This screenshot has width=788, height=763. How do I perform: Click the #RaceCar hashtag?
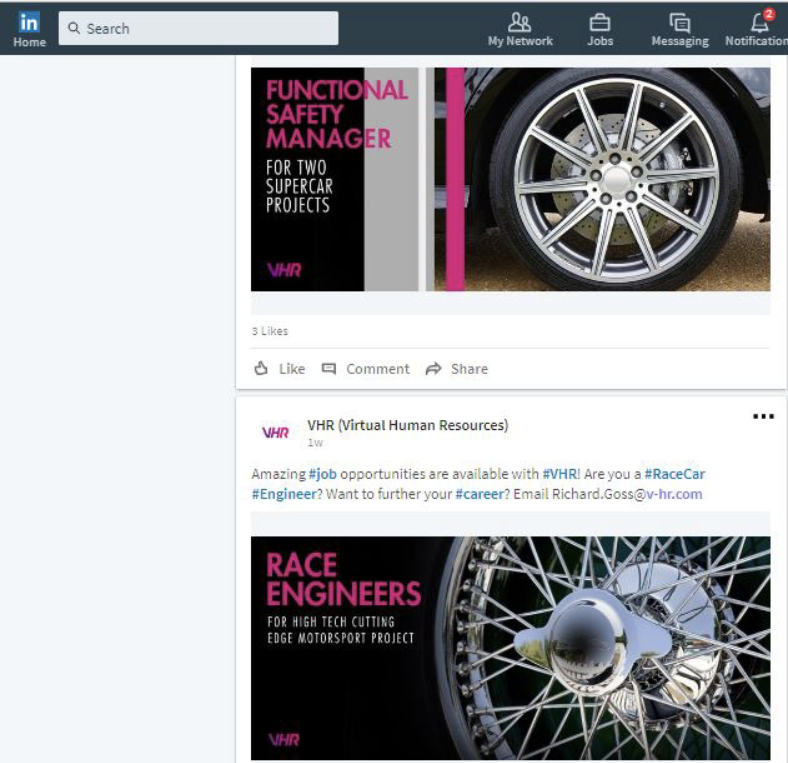pos(675,474)
